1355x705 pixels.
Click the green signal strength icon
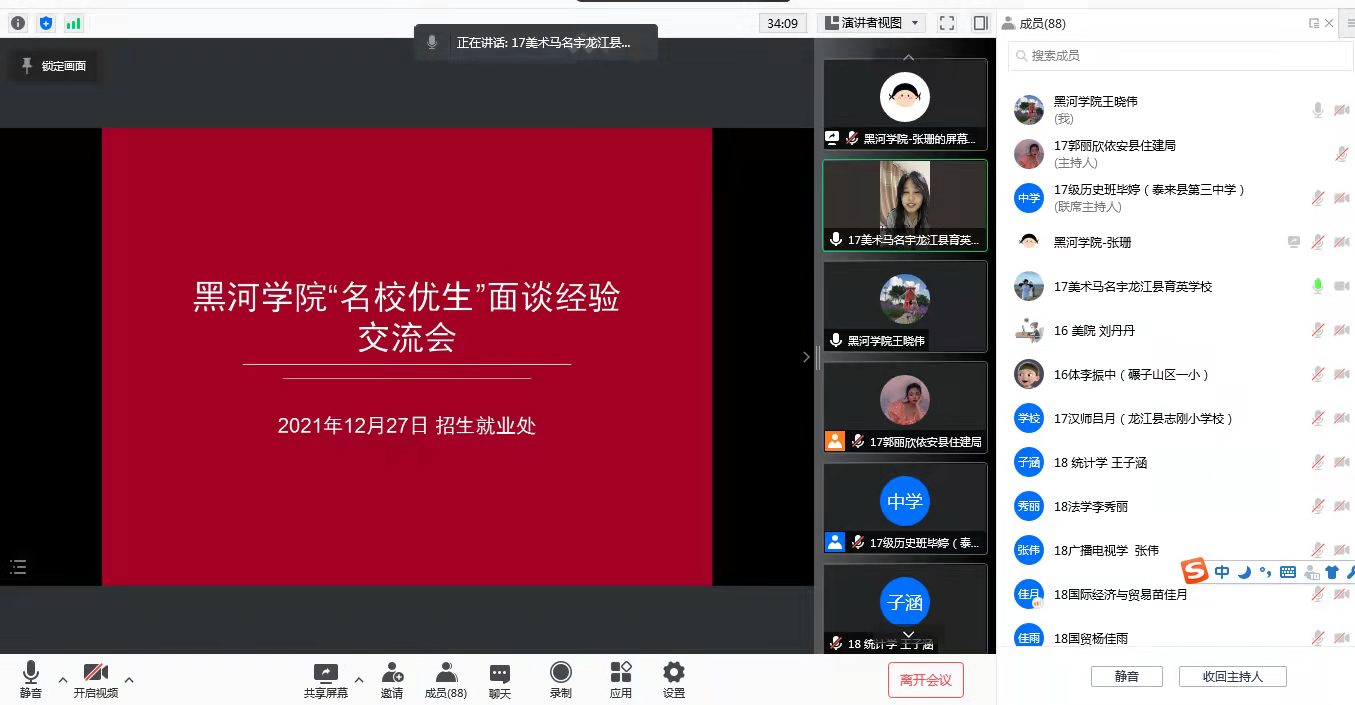point(74,23)
